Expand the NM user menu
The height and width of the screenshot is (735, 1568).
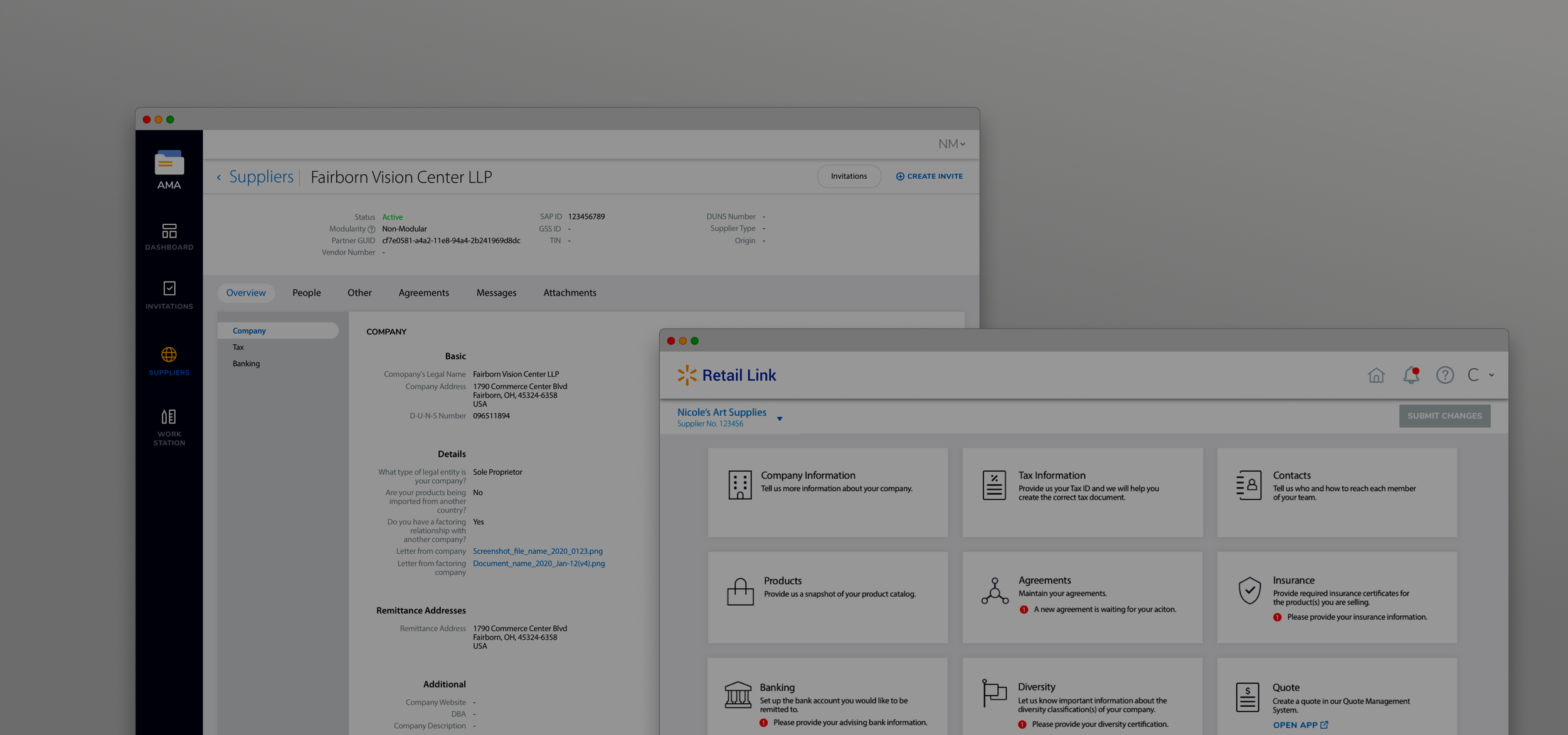pos(951,144)
